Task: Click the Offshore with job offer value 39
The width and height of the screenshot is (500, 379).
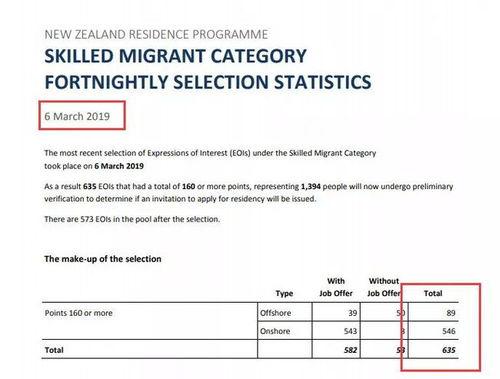Action: (x=352, y=313)
